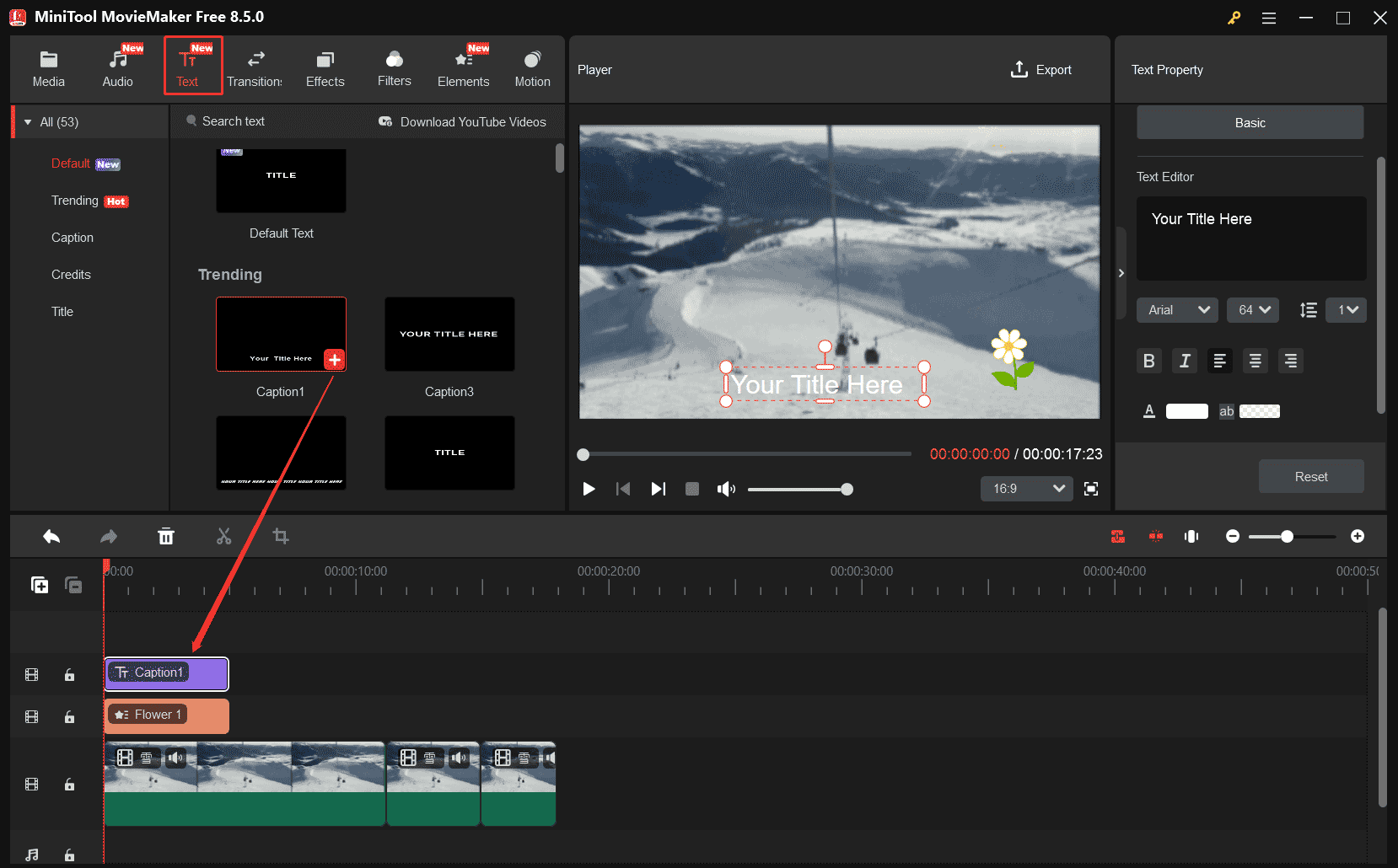This screenshot has width=1398, height=868.
Task: Open the Effects panel
Action: pyautogui.click(x=325, y=67)
